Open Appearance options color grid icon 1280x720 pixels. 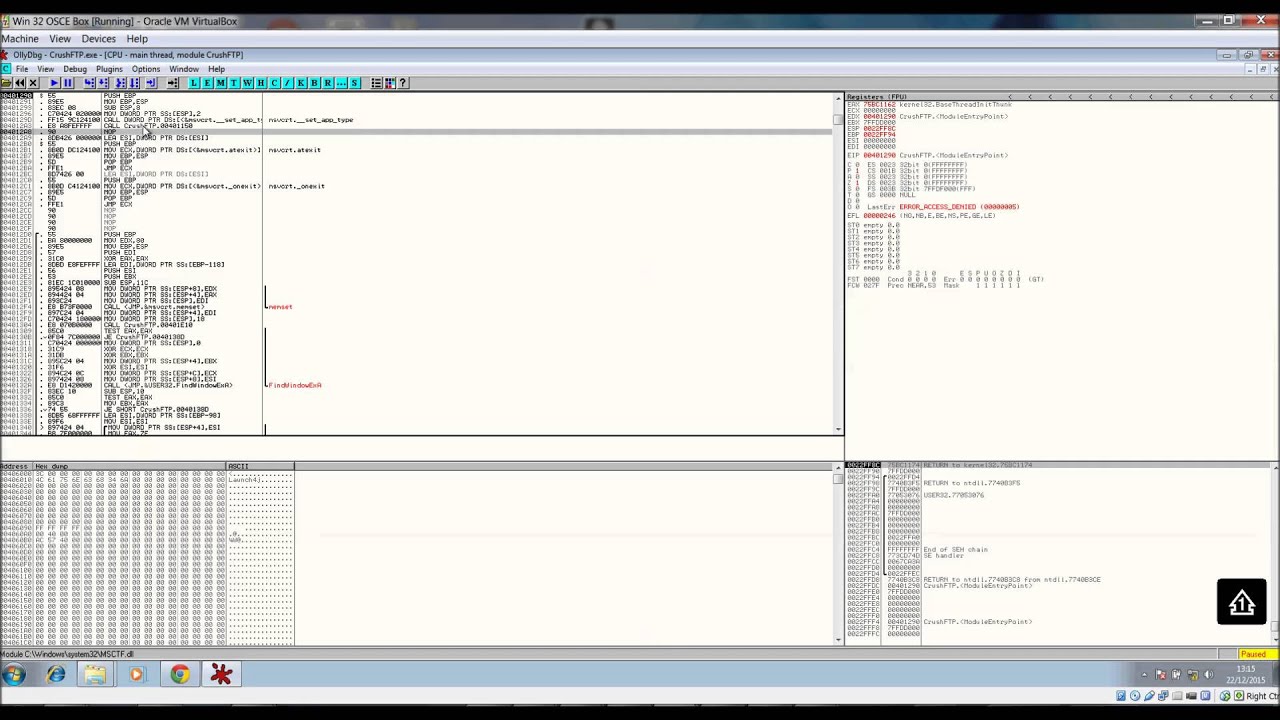390,83
